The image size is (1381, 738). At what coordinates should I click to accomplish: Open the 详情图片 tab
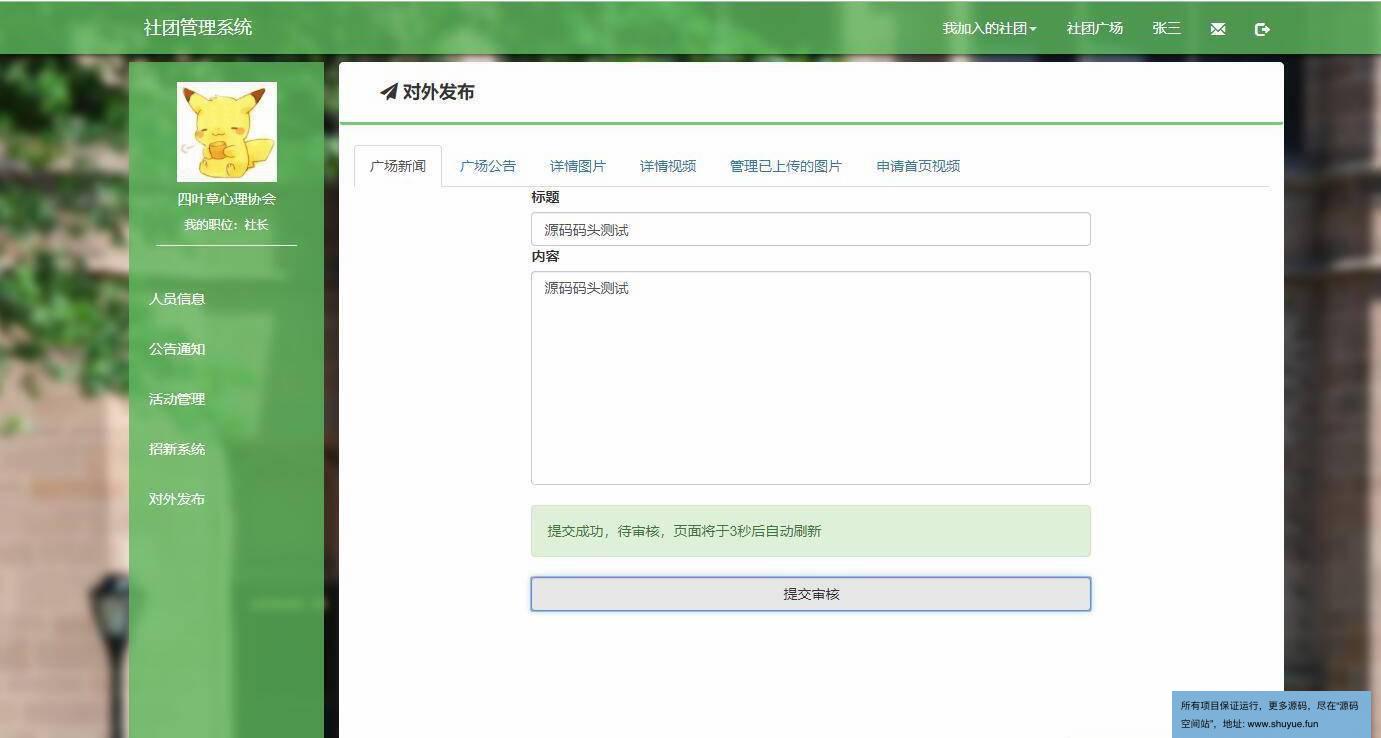tap(578, 166)
